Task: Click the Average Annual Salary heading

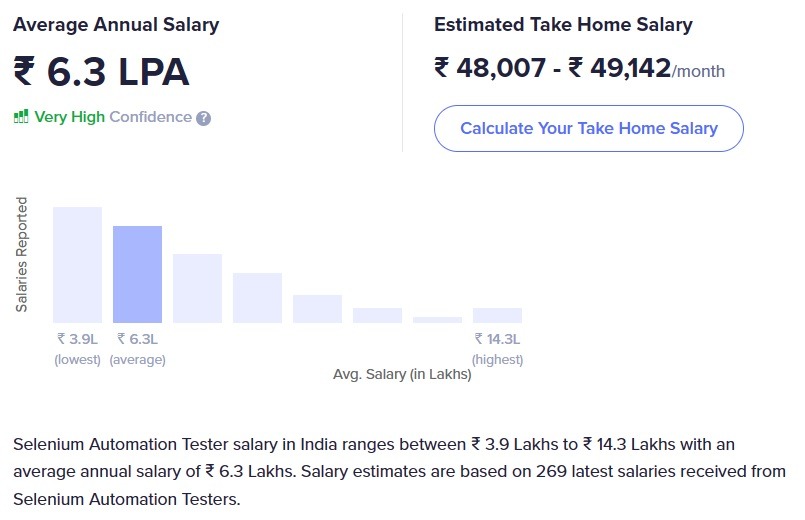Action: [x=116, y=25]
